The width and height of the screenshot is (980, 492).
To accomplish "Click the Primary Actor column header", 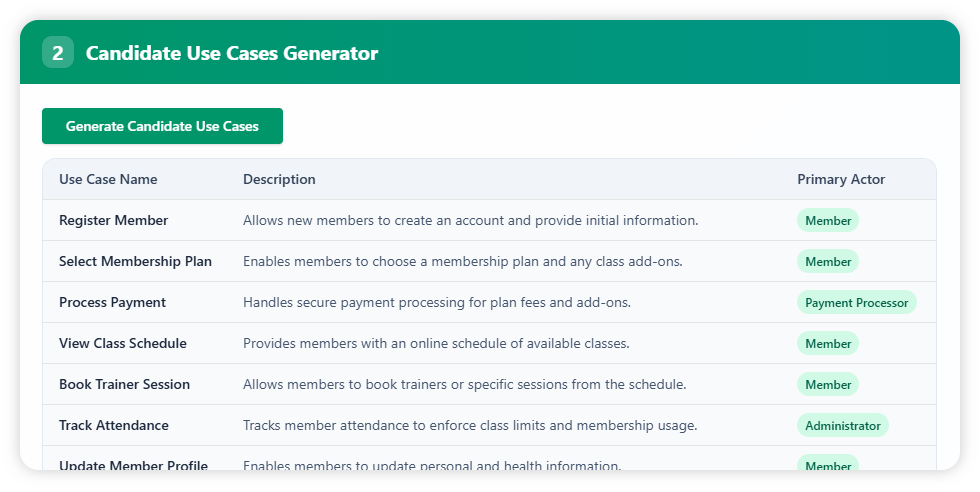I will (841, 180).
